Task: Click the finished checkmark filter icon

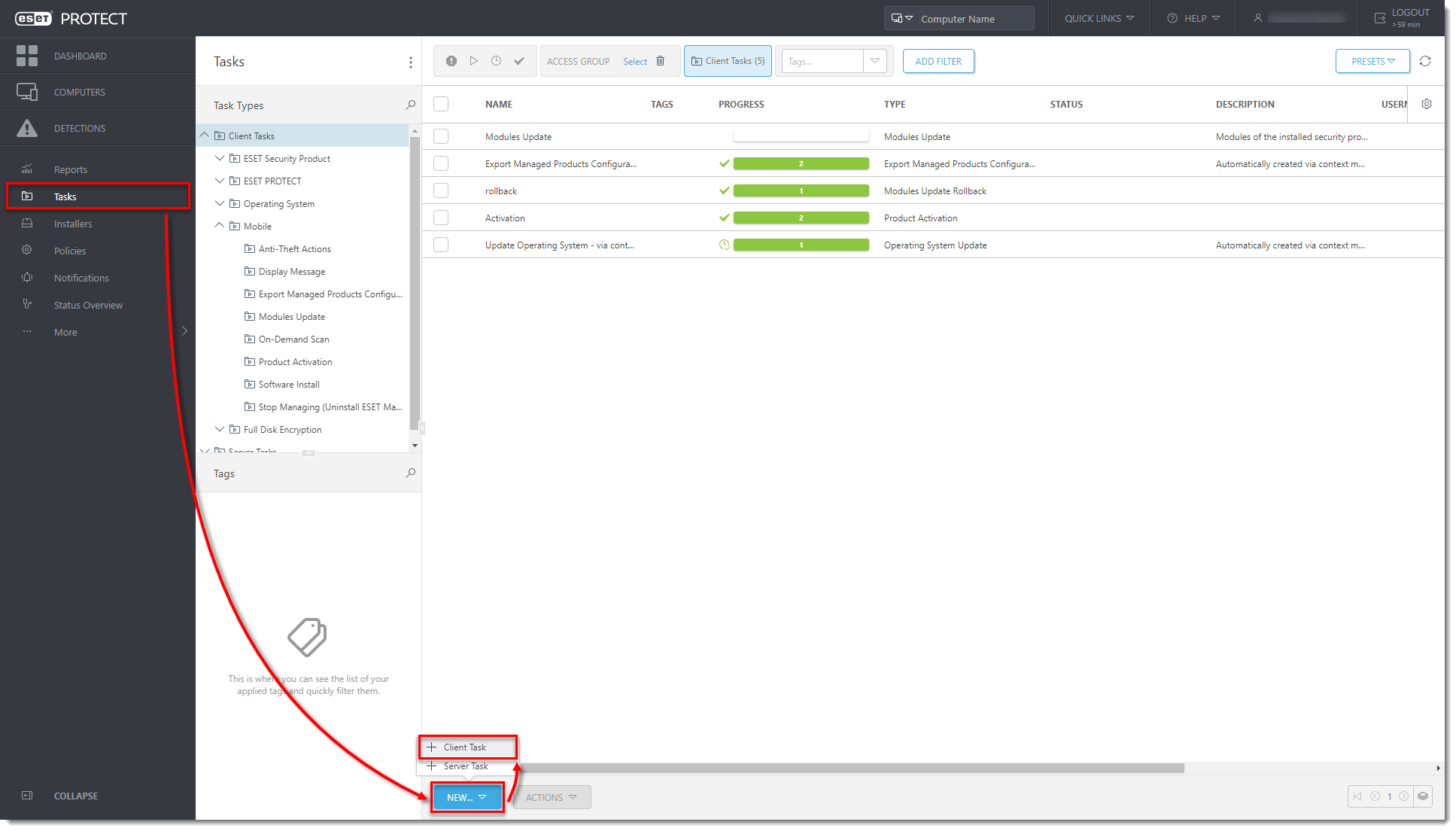Action: (518, 62)
